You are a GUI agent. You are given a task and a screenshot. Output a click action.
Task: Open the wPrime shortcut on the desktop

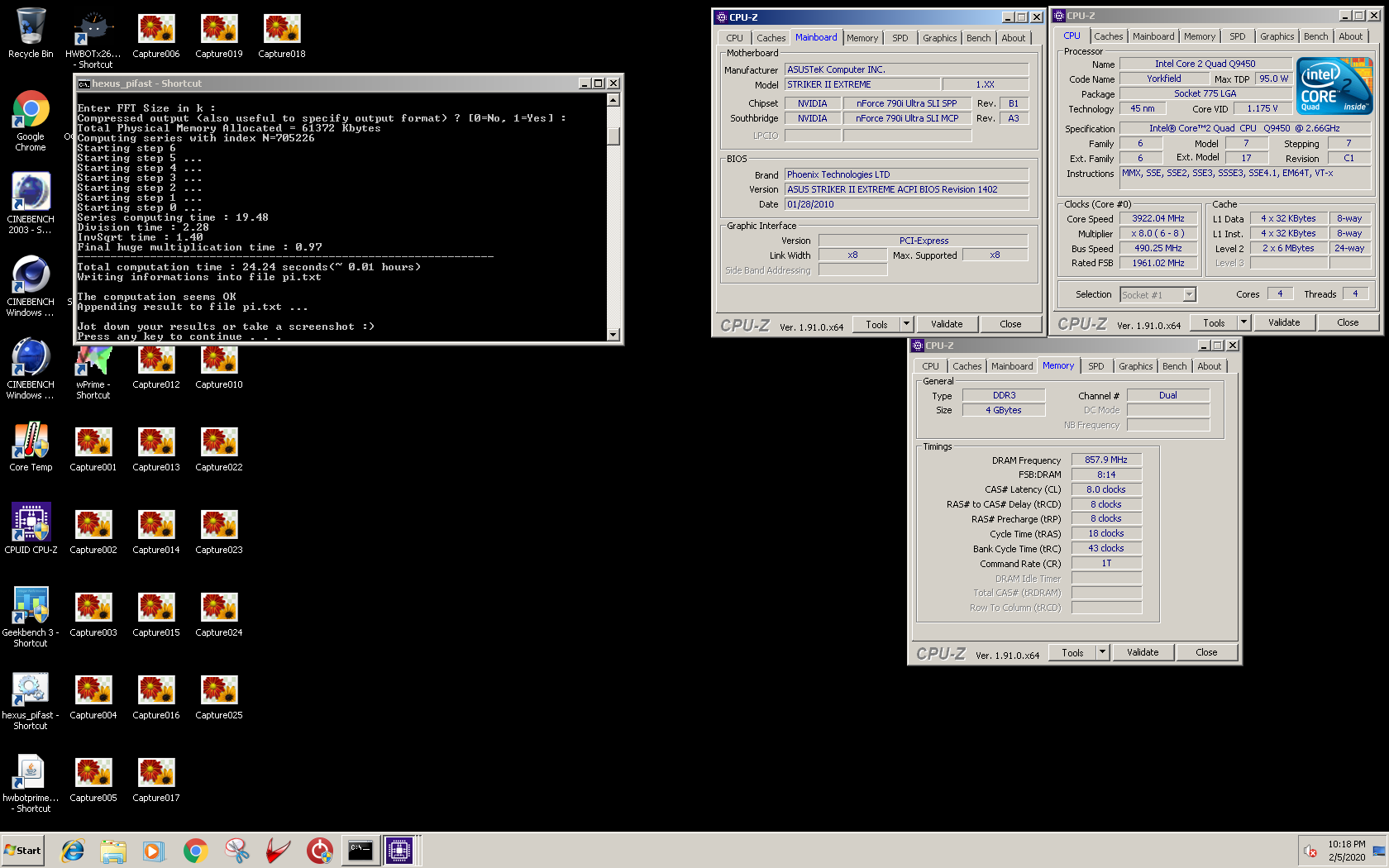point(93,372)
